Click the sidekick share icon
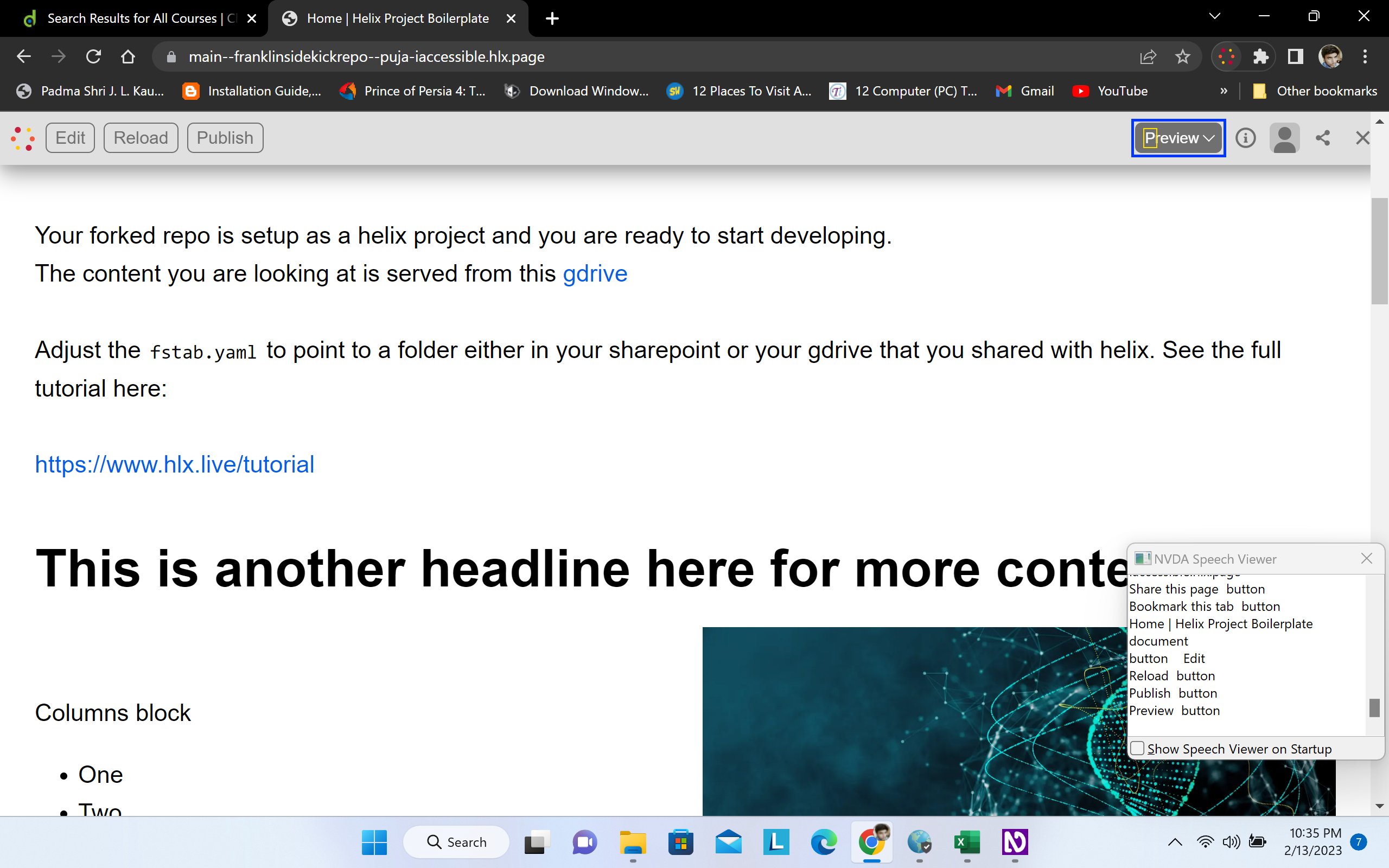This screenshot has width=1389, height=868. [1323, 138]
